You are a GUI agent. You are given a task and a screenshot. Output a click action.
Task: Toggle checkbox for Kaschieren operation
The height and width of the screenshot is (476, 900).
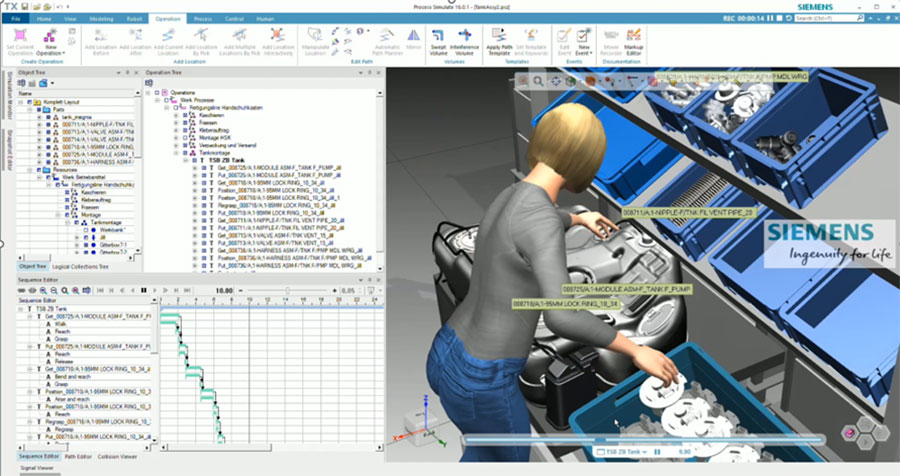click(183, 116)
